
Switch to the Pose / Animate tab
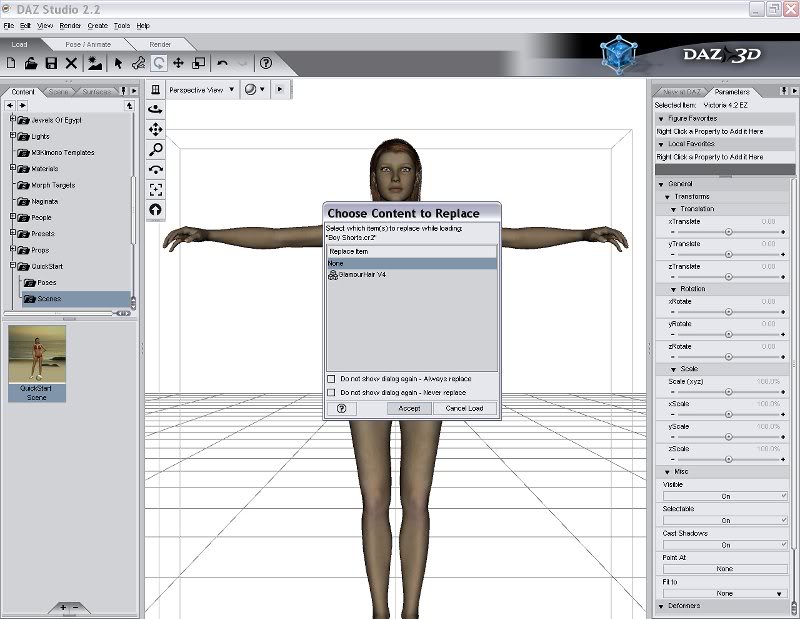86,44
